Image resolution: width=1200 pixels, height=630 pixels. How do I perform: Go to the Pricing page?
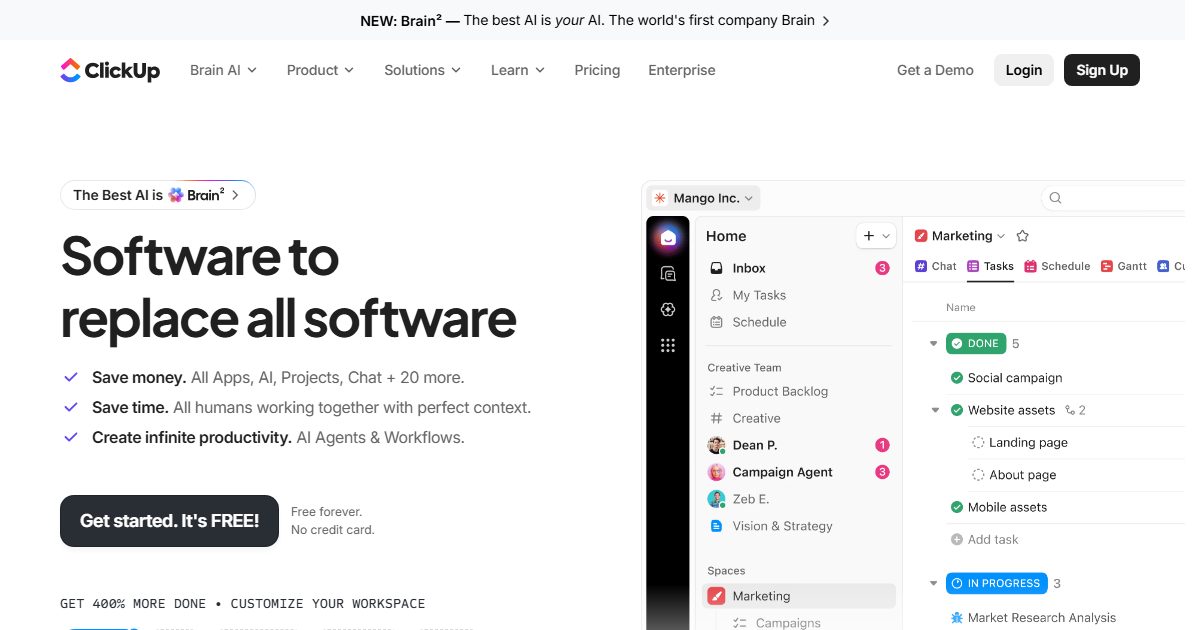pos(597,70)
